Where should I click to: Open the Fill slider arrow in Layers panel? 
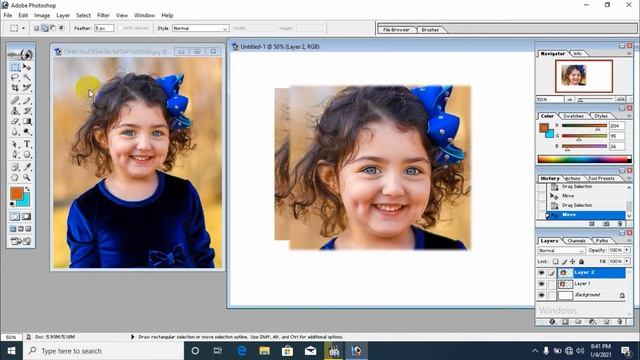point(627,261)
